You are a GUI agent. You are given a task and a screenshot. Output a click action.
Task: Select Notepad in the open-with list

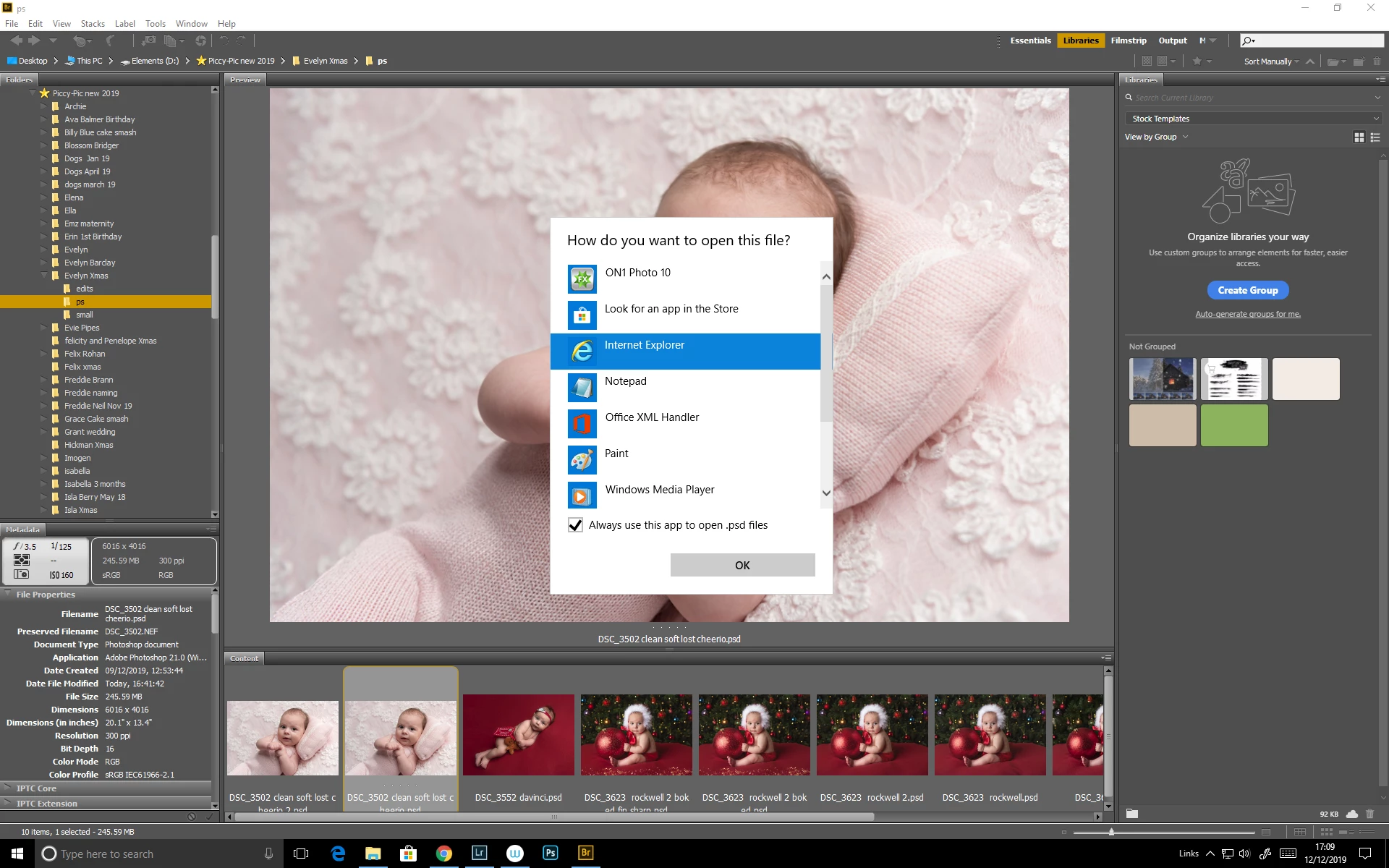(625, 382)
